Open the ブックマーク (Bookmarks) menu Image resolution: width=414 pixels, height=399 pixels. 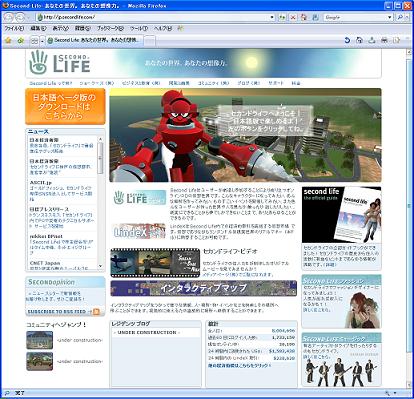[110, 29]
